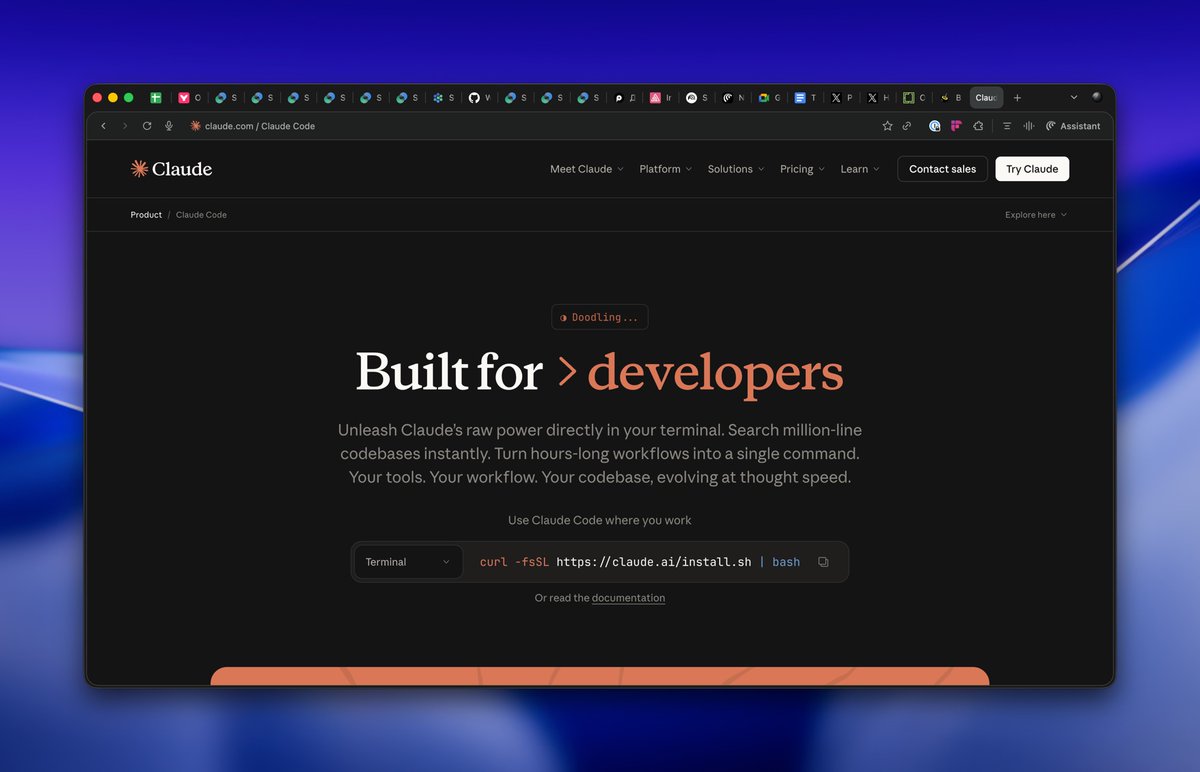Switch to the Google Docs tab labeled T
The height and width of the screenshot is (772, 1200).
(x=805, y=98)
